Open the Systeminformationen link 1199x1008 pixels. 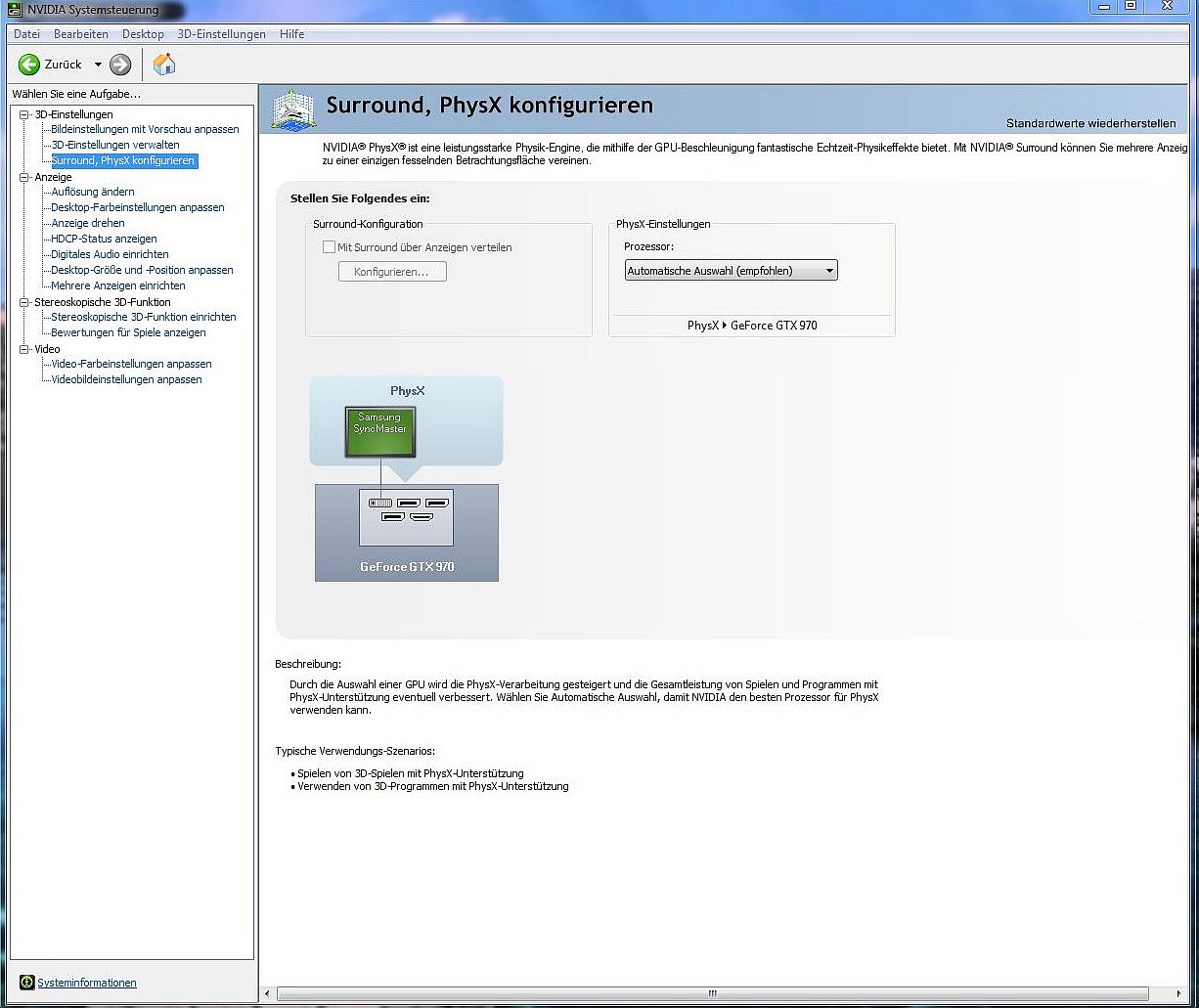(x=87, y=983)
